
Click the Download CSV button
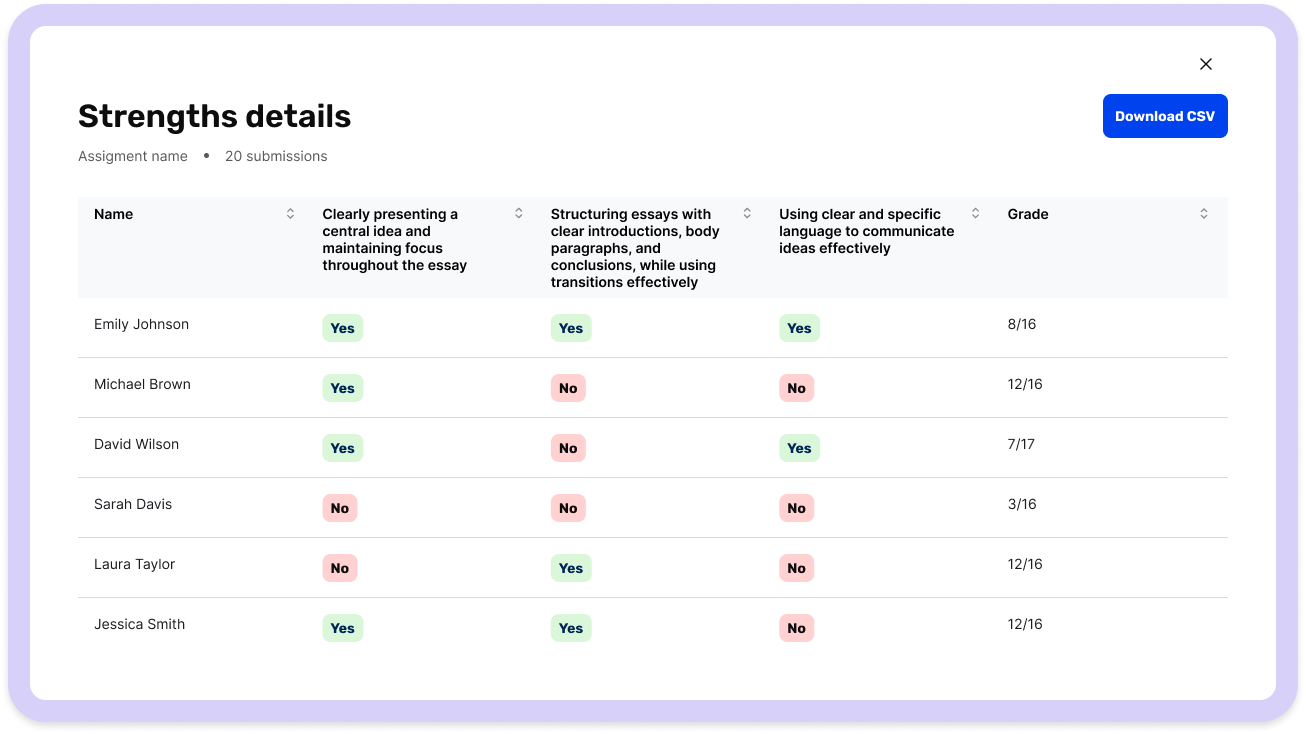[1164, 116]
